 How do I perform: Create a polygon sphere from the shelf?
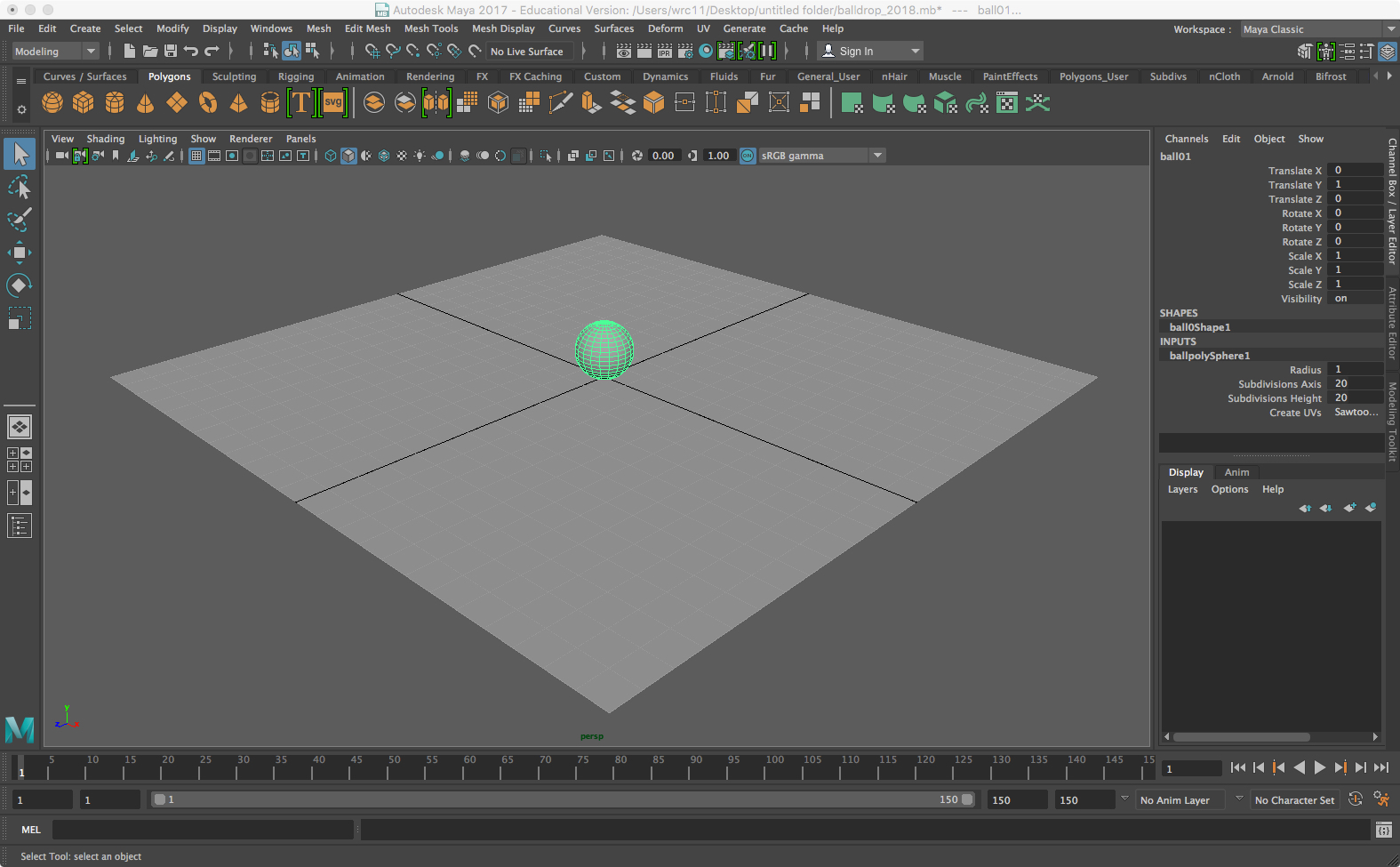coord(52,103)
